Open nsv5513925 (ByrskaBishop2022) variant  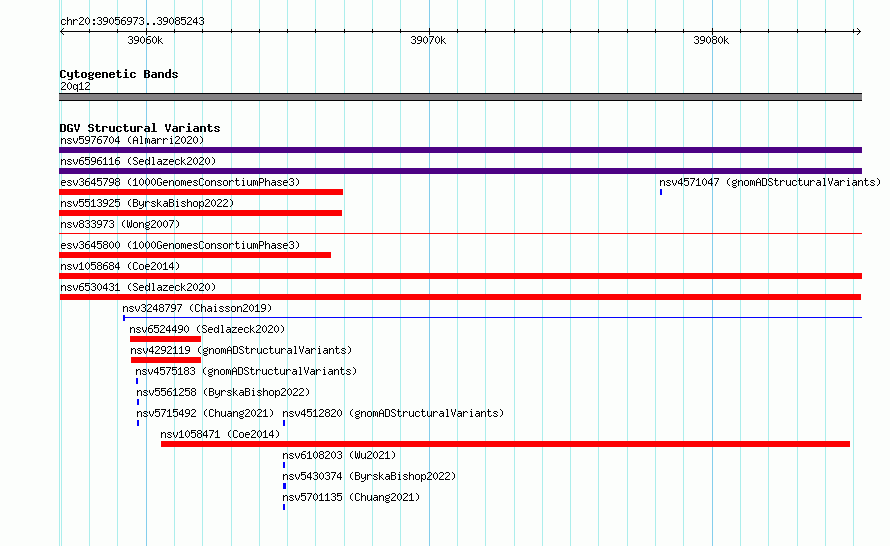coord(147,203)
